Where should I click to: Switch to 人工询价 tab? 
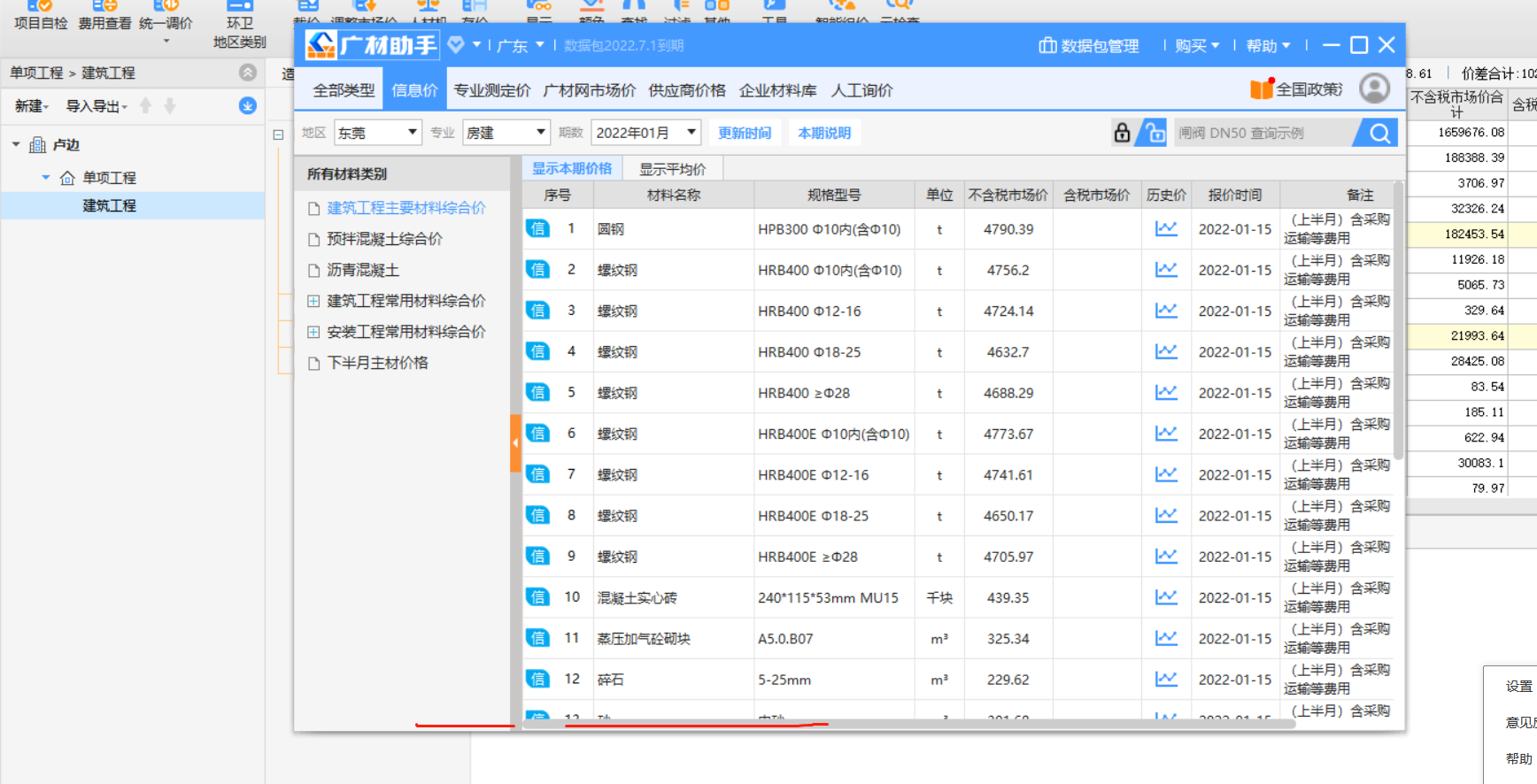click(x=861, y=89)
